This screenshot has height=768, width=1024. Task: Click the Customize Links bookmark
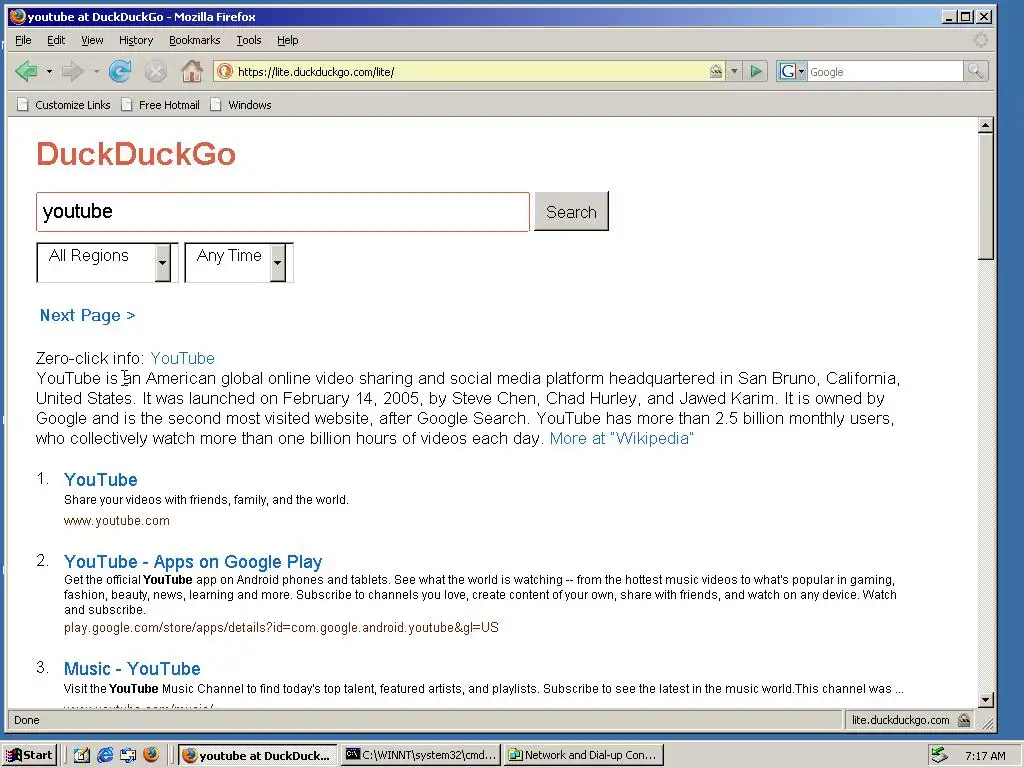point(64,105)
